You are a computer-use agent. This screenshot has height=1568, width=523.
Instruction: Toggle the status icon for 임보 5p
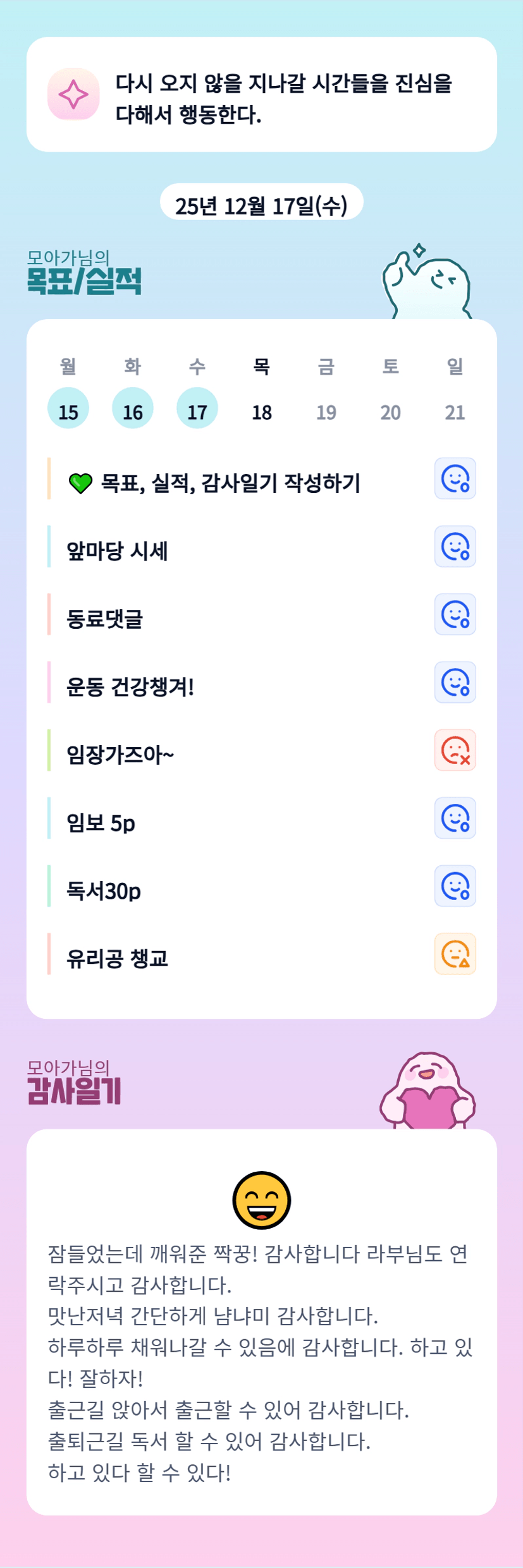455,818
